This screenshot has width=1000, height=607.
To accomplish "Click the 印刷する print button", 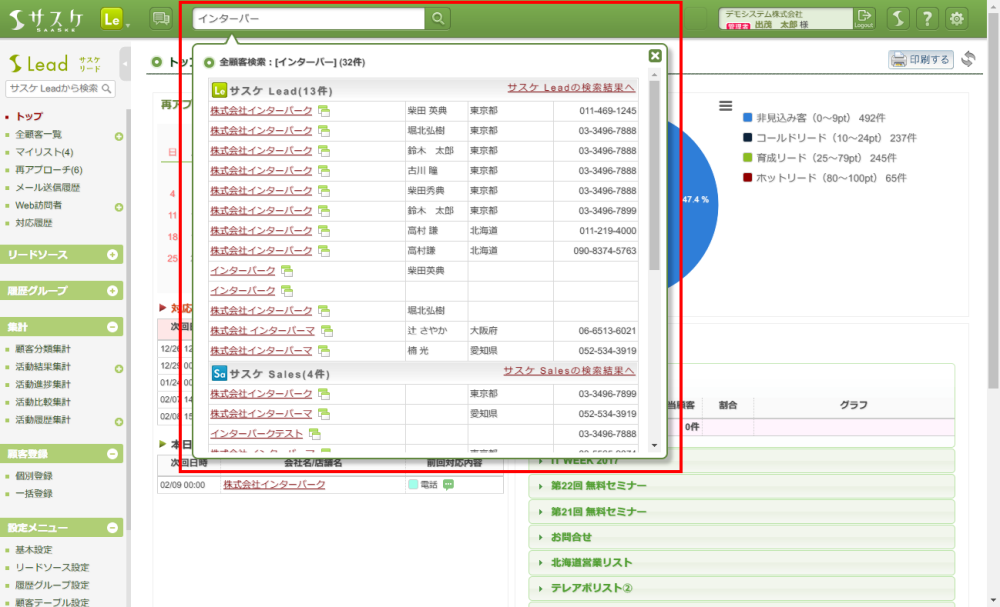I will tap(920, 59).
